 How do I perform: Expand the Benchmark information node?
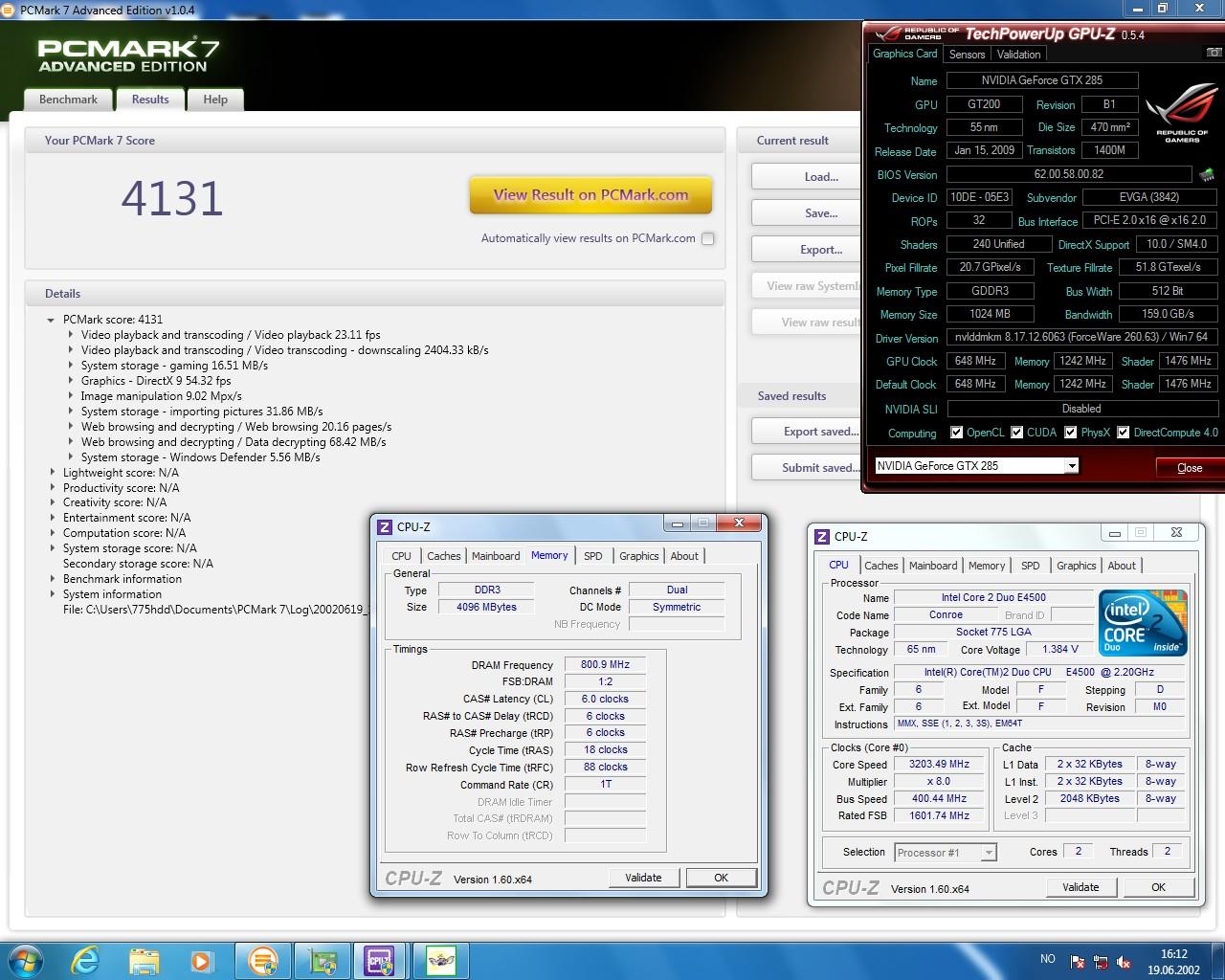pos(53,579)
